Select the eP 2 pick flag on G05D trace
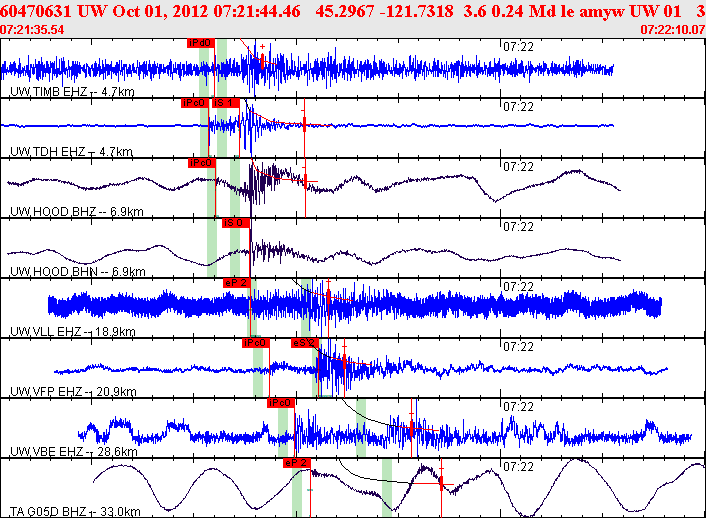Viewport: 706px width, 518px height. pos(297,463)
